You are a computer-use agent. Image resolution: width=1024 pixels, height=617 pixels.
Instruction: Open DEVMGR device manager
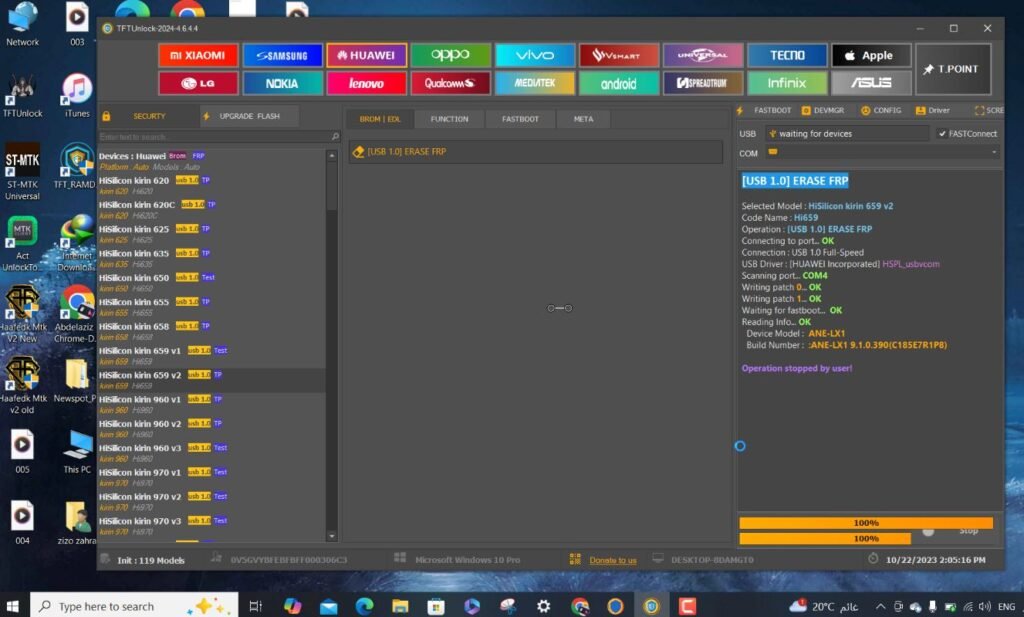(x=824, y=110)
